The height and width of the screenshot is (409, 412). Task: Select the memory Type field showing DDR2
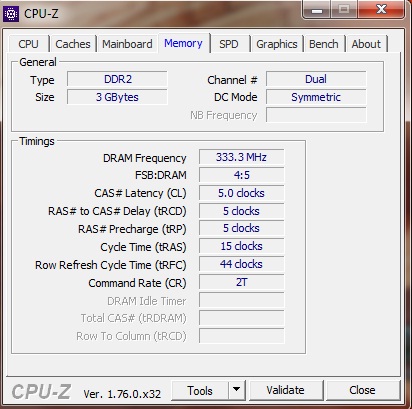point(117,79)
